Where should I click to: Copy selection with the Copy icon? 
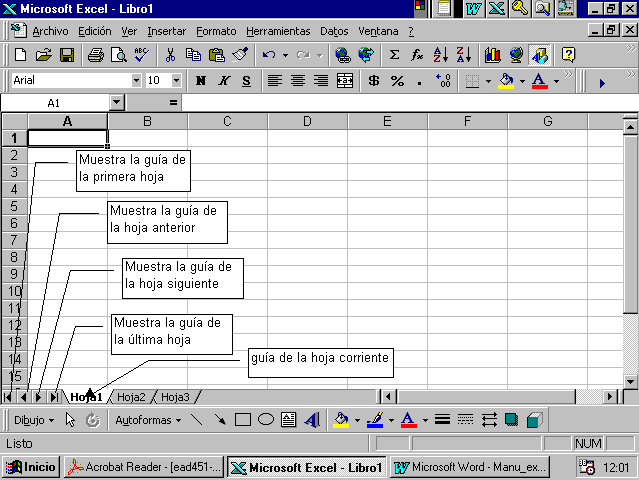193,55
